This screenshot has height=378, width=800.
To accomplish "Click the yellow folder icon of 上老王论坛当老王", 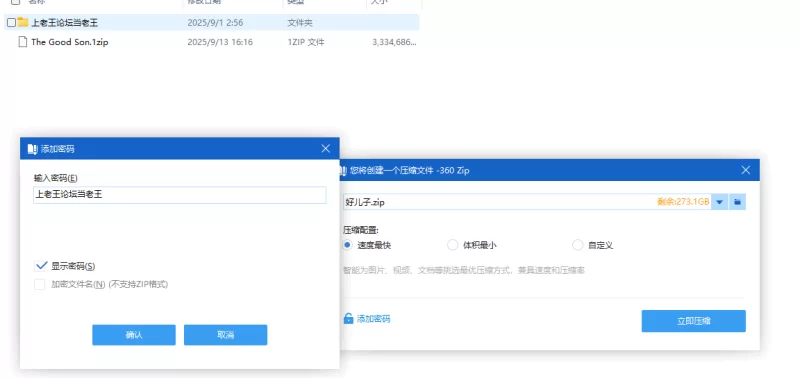I will [x=22, y=22].
